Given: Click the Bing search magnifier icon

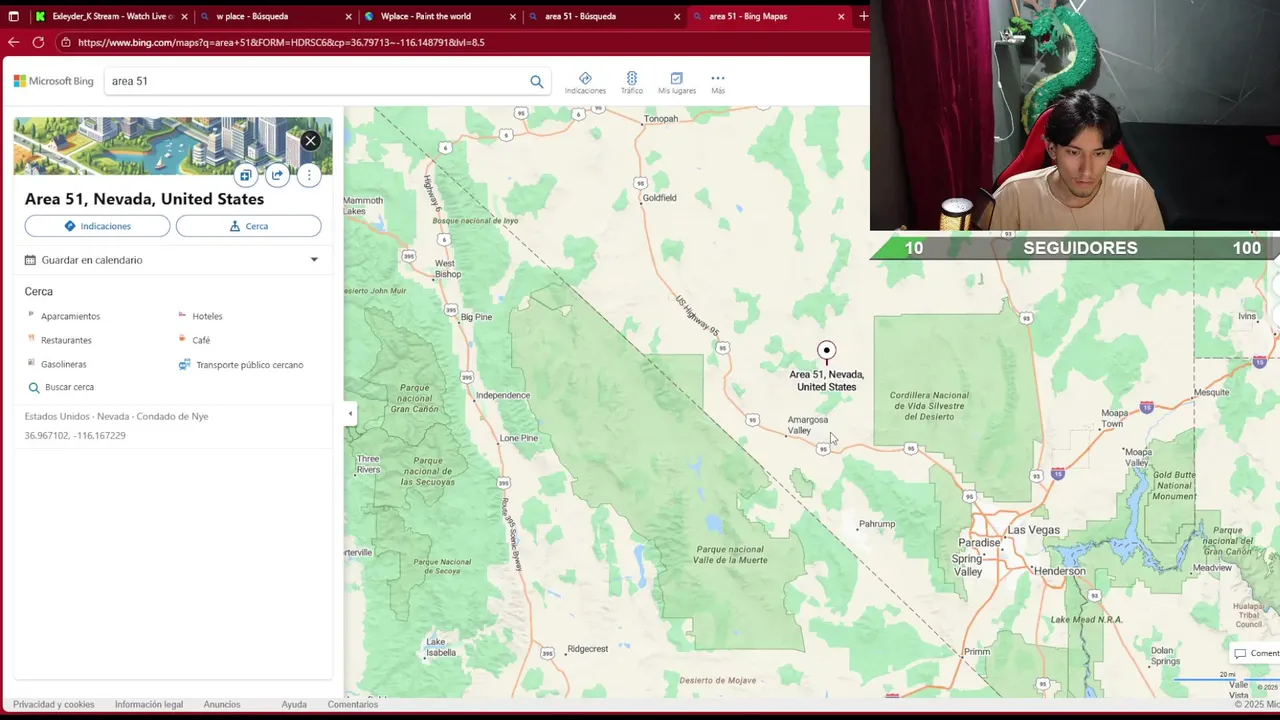Looking at the screenshot, I should click(537, 82).
